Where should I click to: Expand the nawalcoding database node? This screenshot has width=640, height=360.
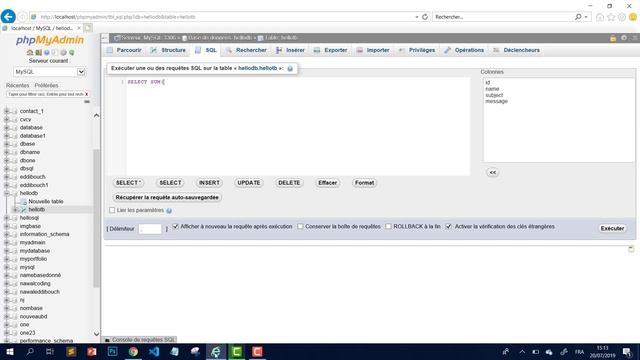pos(6,283)
